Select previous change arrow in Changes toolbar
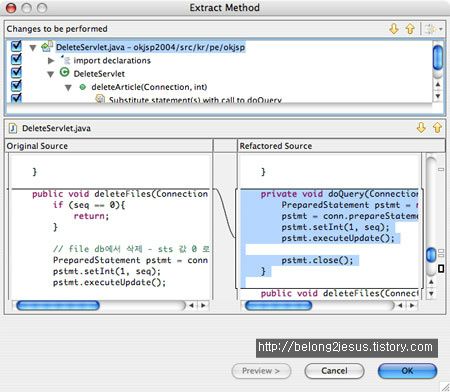The width and height of the screenshot is (450, 392). click(410, 29)
